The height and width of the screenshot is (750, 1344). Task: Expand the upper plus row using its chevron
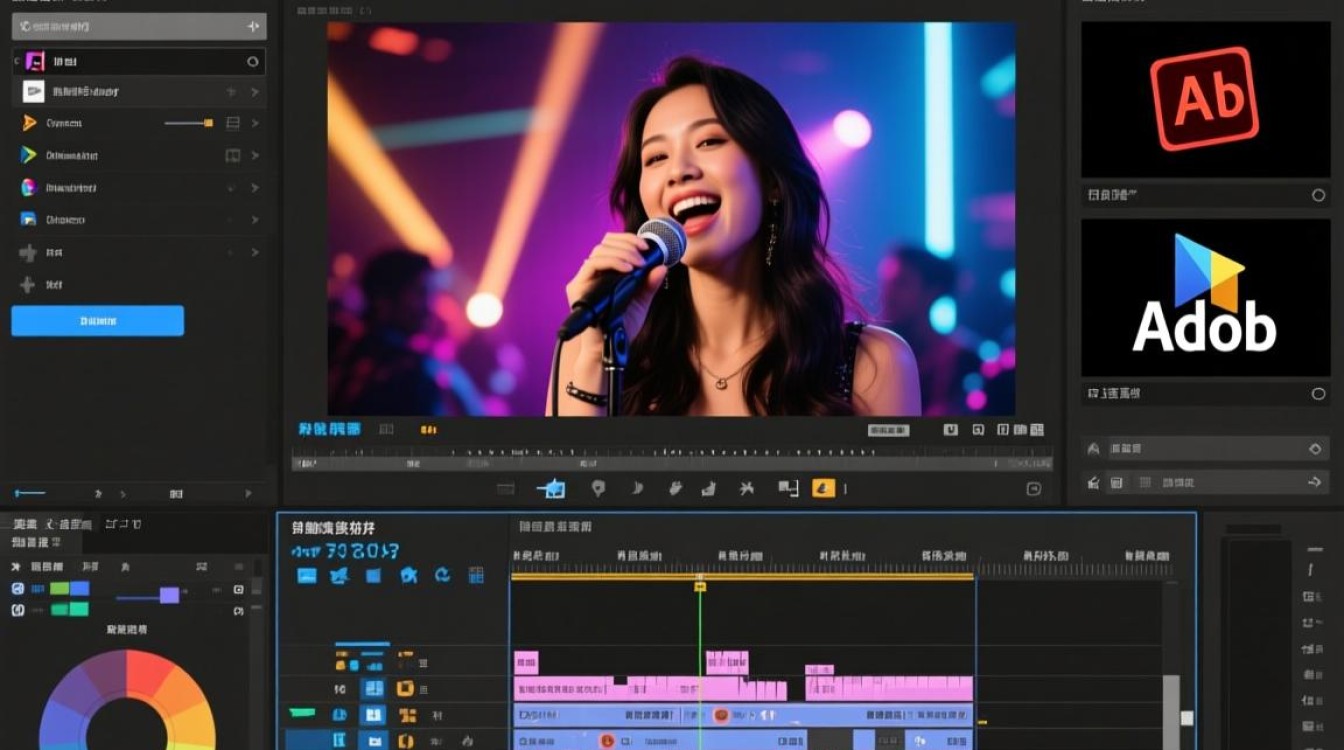tap(254, 253)
